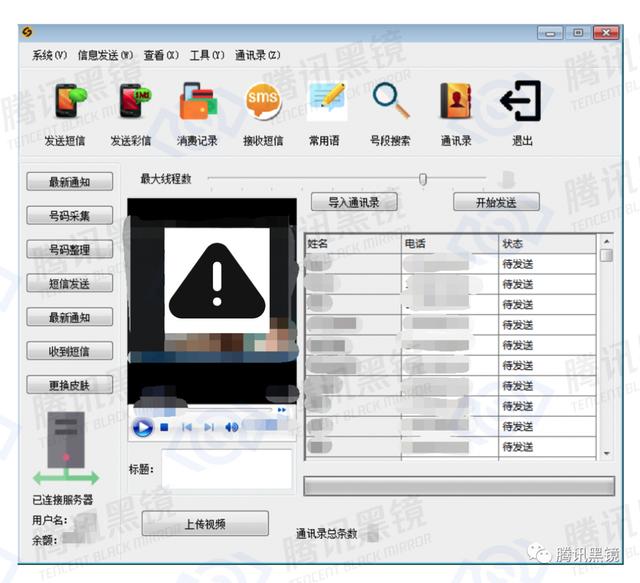This screenshot has height=583, width=640.
Task: Click the 短信发送 sidebar button
Action: [70, 283]
